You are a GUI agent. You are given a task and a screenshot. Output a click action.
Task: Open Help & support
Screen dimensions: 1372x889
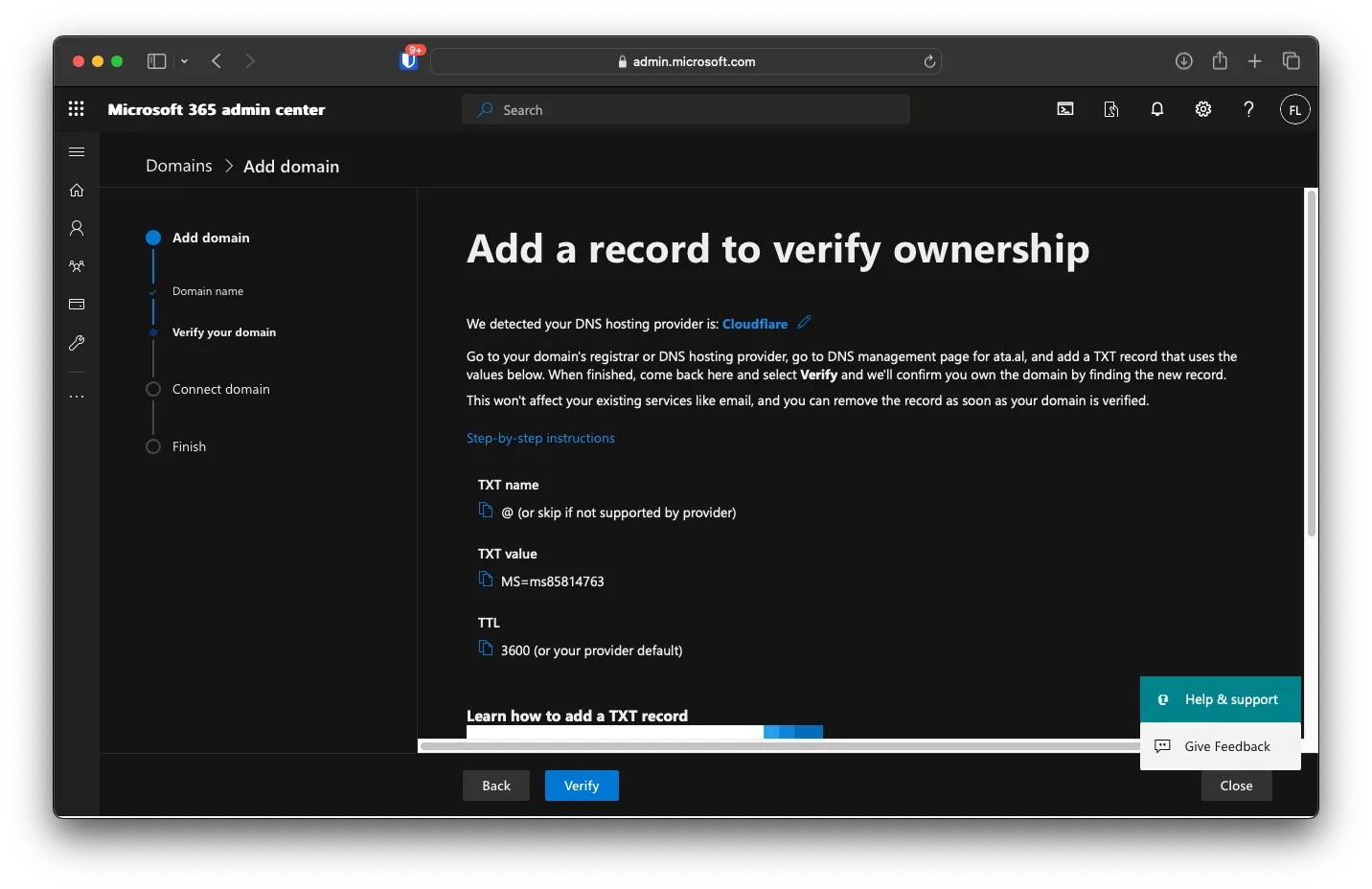[x=1221, y=699]
